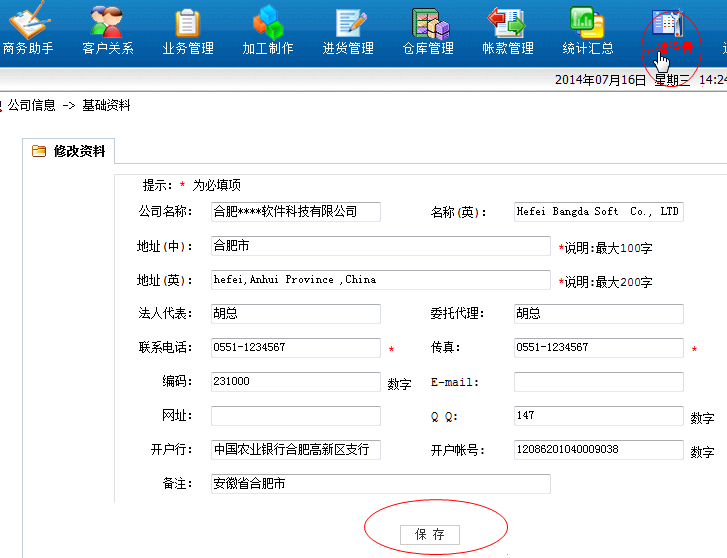
Task: Open the 进货管理 module icon
Action: (350, 23)
